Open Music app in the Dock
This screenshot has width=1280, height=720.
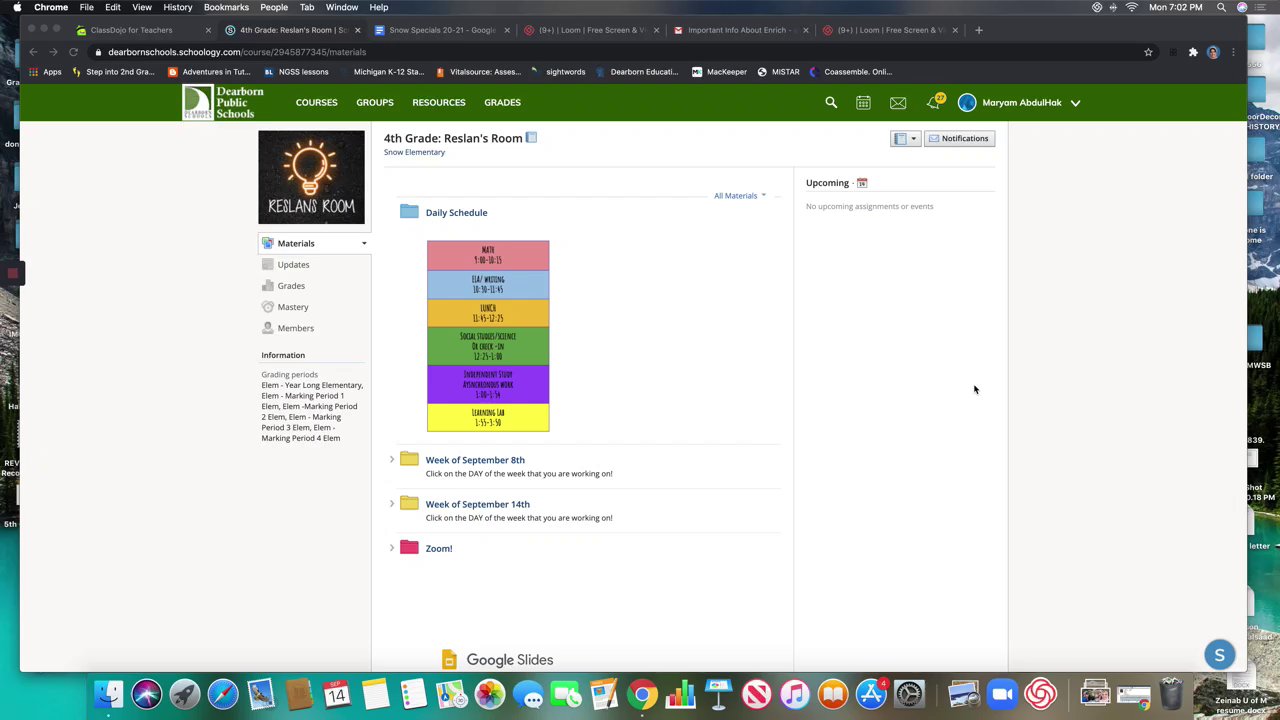[x=795, y=693]
